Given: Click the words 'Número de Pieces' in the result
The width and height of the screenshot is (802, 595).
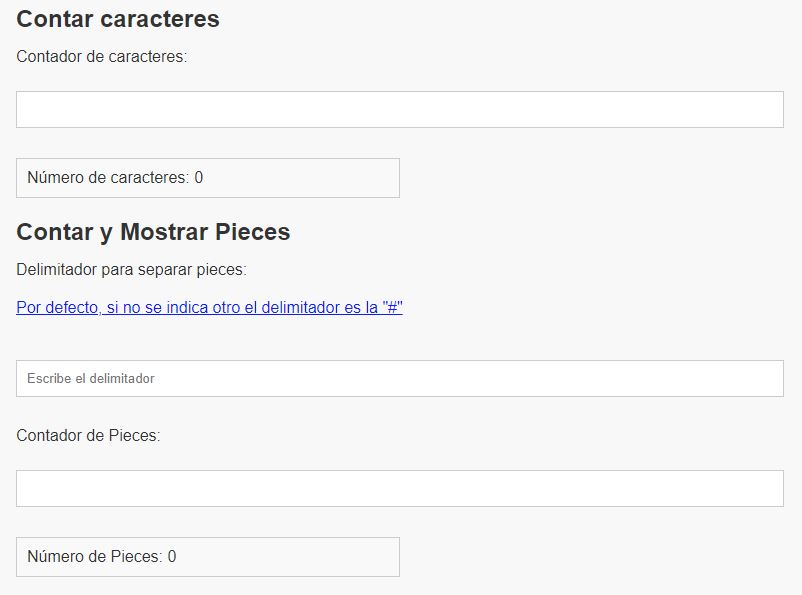Looking at the screenshot, I should [94, 557].
